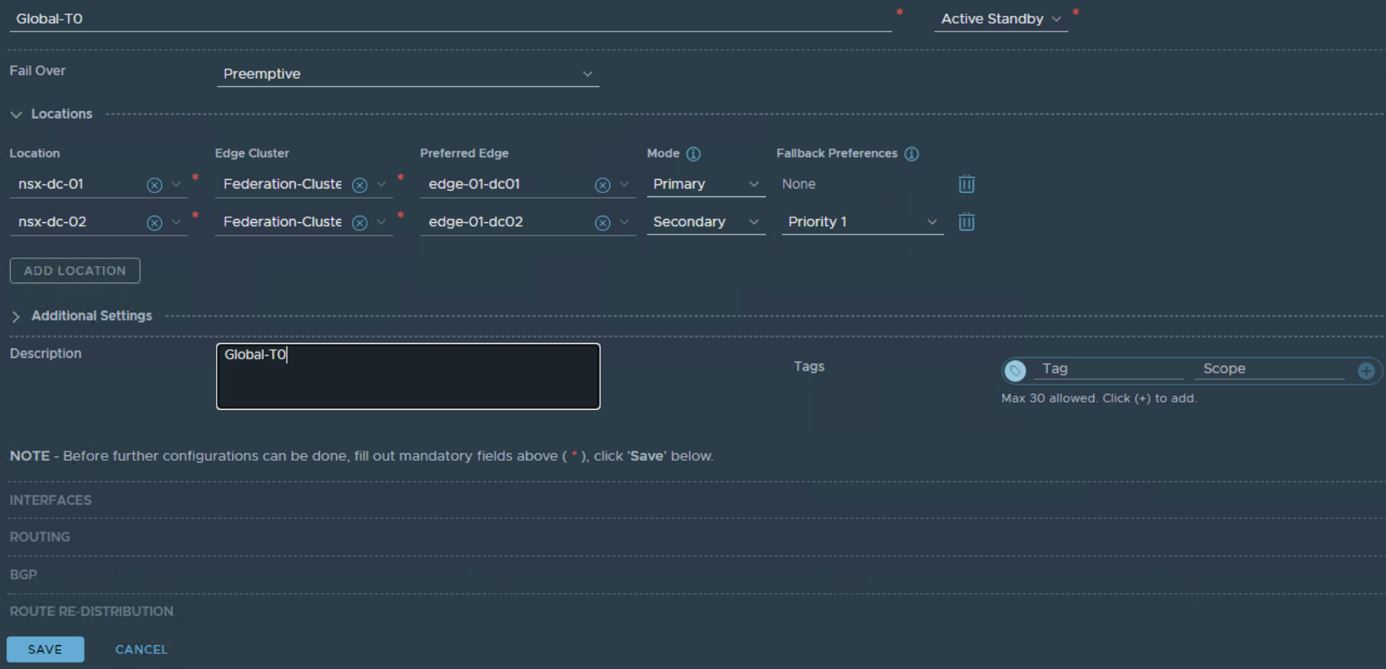The height and width of the screenshot is (669, 1386).
Task: Click the Global-T0 name field
Action: (450, 19)
